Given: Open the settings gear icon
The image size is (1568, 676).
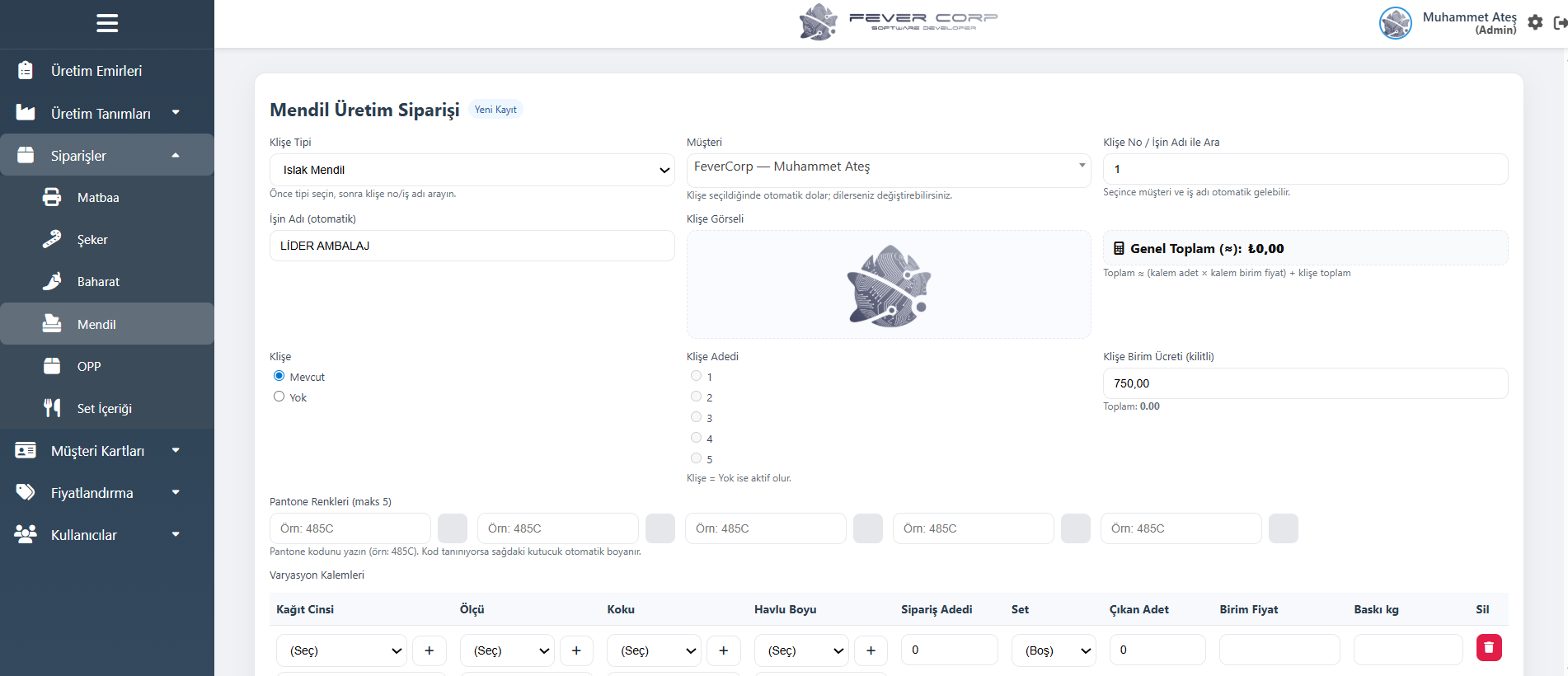Looking at the screenshot, I should pyautogui.click(x=1535, y=22).
